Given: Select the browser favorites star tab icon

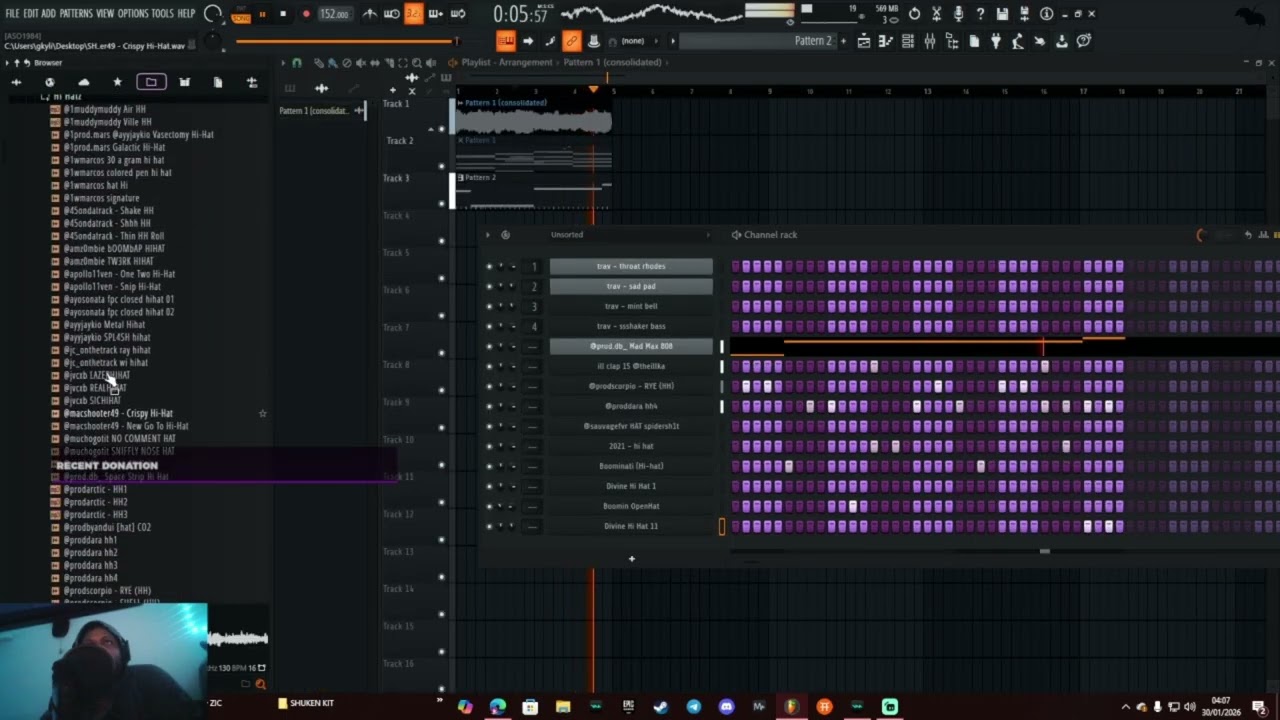Looking at the screenshot, I should tap(117, 82).
